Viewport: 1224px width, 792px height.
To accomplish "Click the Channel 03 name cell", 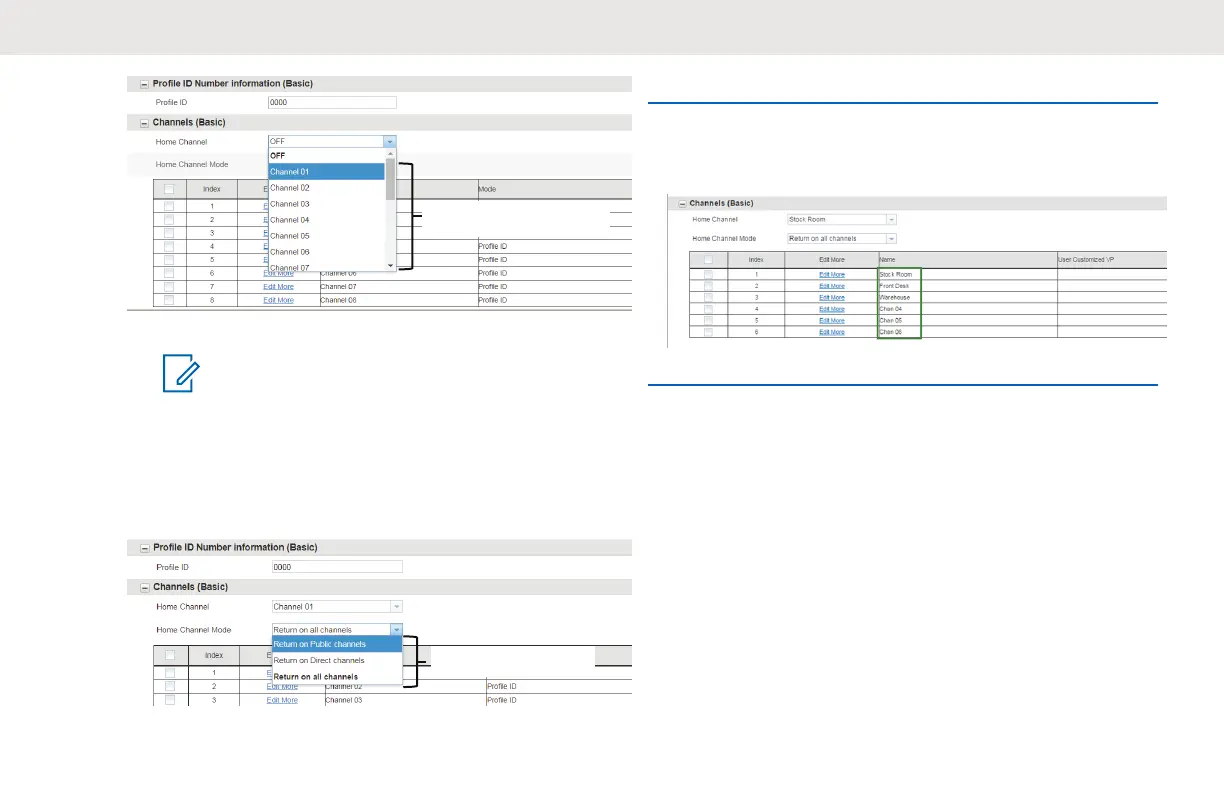I will (405, 700).
